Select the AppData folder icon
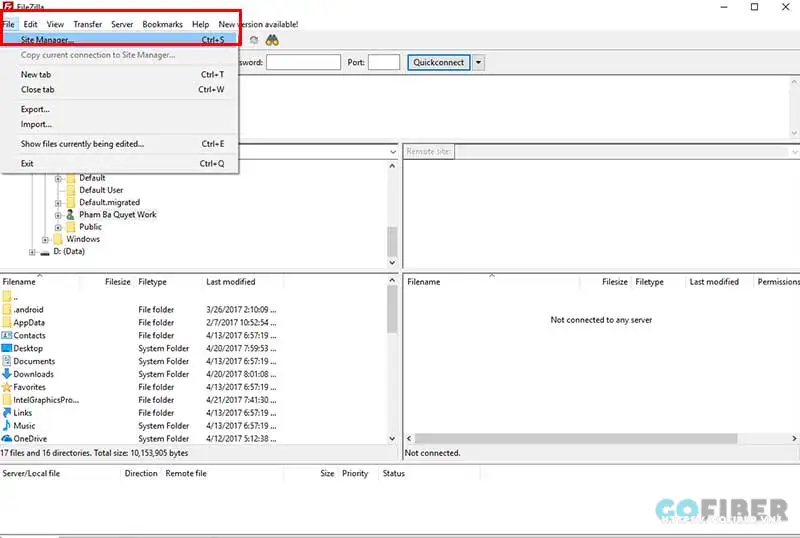Image resolution: width=800 pixels, height=538 pixels. (7, 323)
